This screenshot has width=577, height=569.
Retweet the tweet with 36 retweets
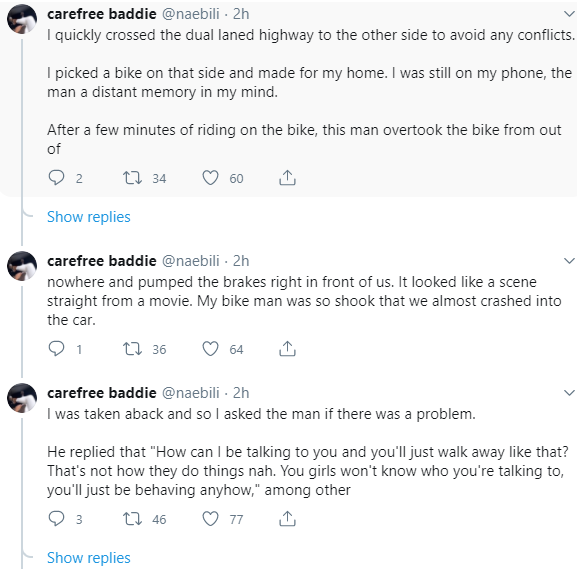132,349
